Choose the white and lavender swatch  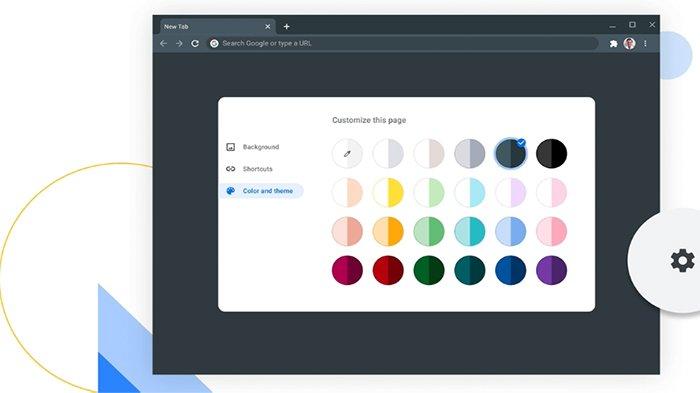tap(511, 192)
